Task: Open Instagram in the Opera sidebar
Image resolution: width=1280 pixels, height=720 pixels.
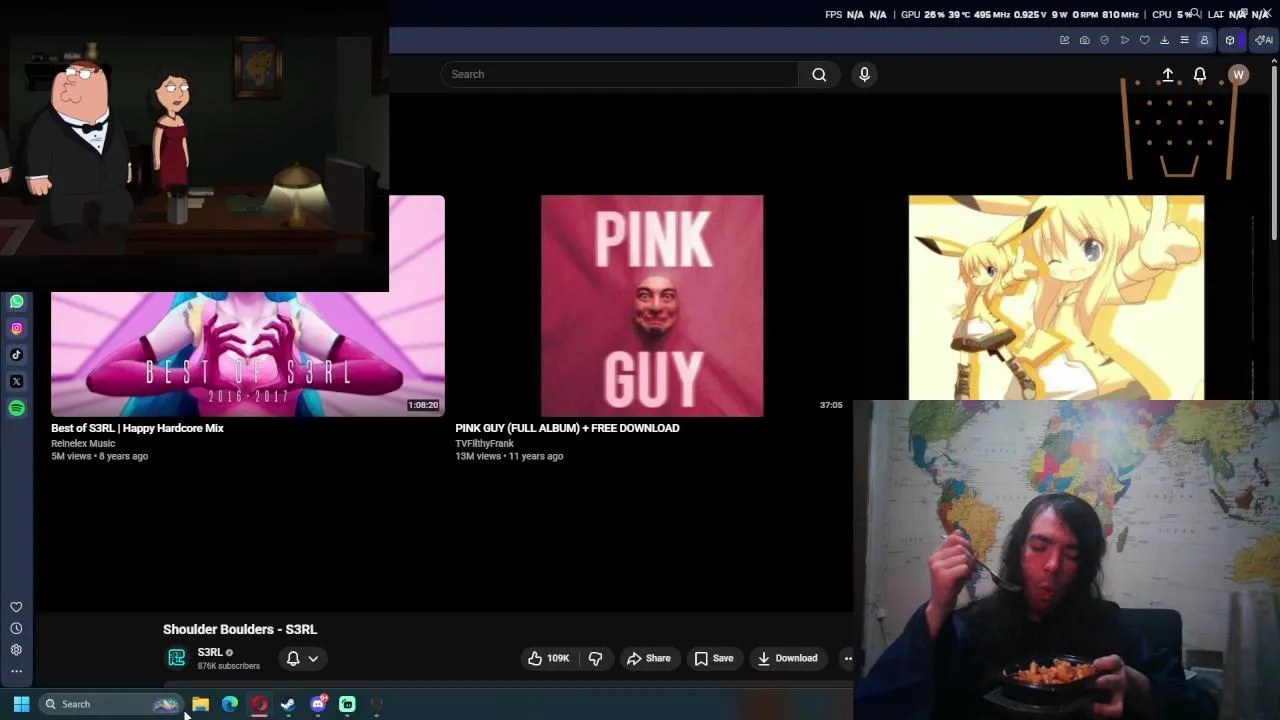Action: (16, 328)
